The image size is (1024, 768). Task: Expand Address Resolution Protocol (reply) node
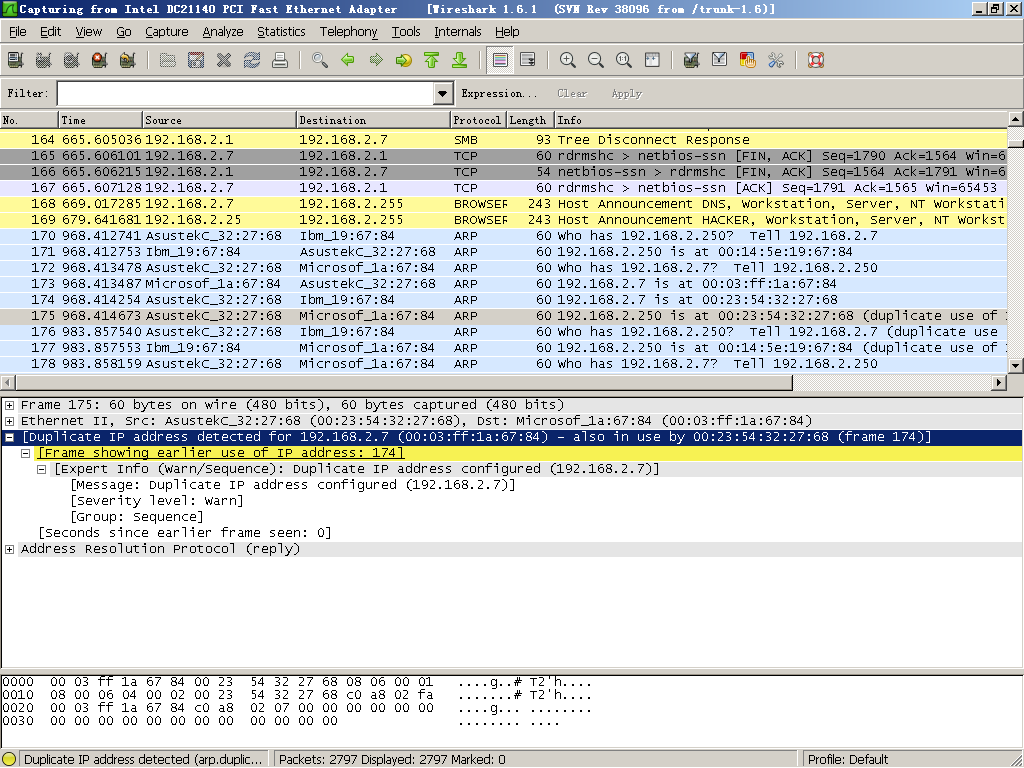pos(10,549)
